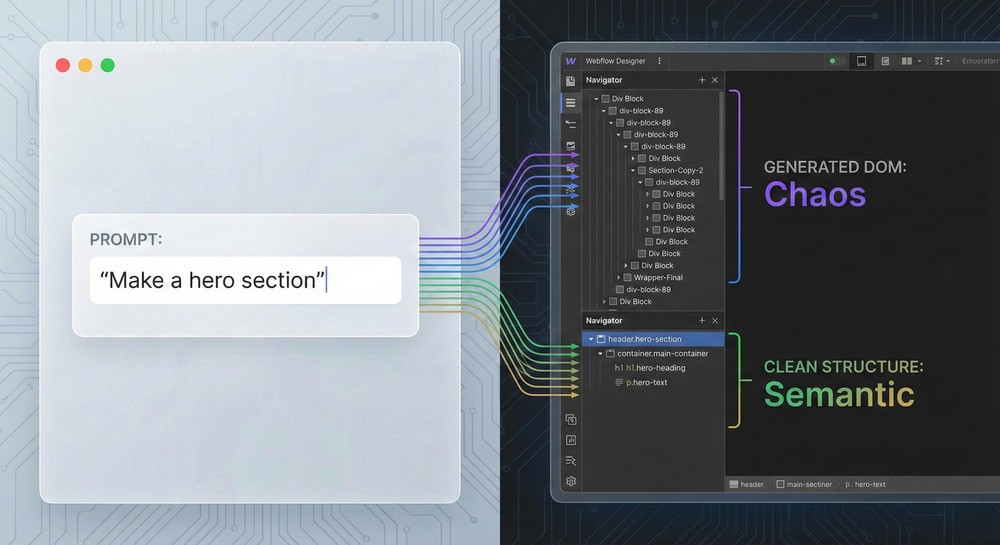The image size is (1000, 545).
Task: Click the p. hero-text breadcrumb
Action: click(865, 484)
